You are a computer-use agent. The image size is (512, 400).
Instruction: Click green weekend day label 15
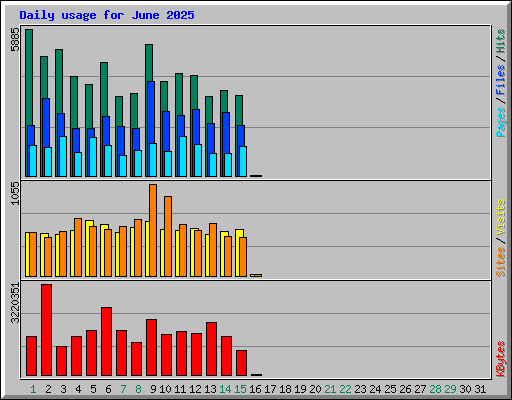[x=240, y=389]
